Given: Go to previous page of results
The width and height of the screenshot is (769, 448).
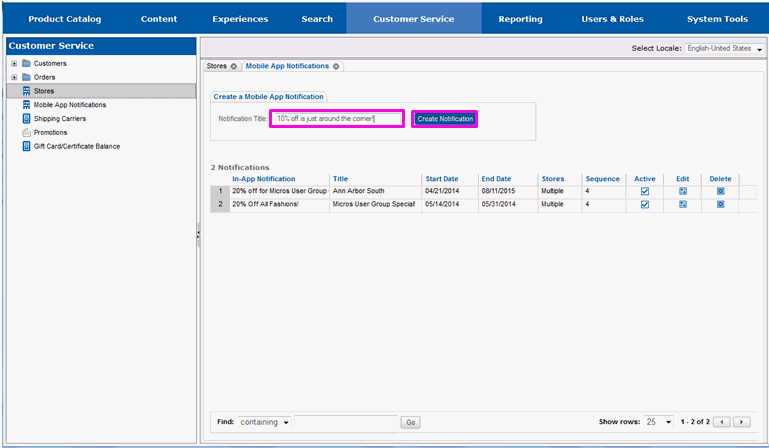Looking at the screenshot, I should (x=722, y=422).
